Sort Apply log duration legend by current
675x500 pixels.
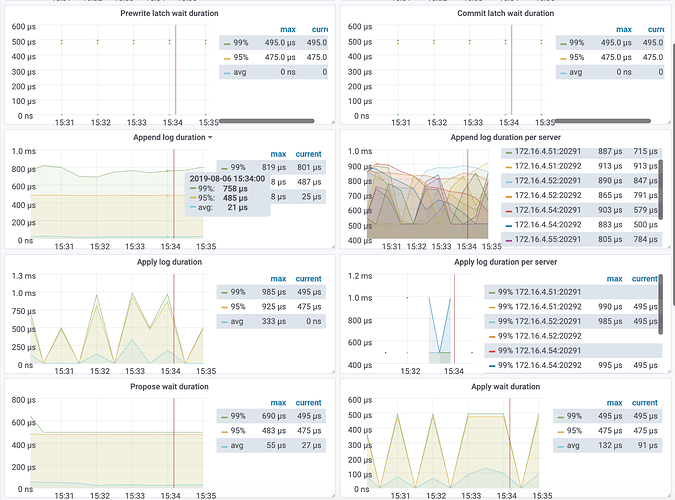point(308,279)
